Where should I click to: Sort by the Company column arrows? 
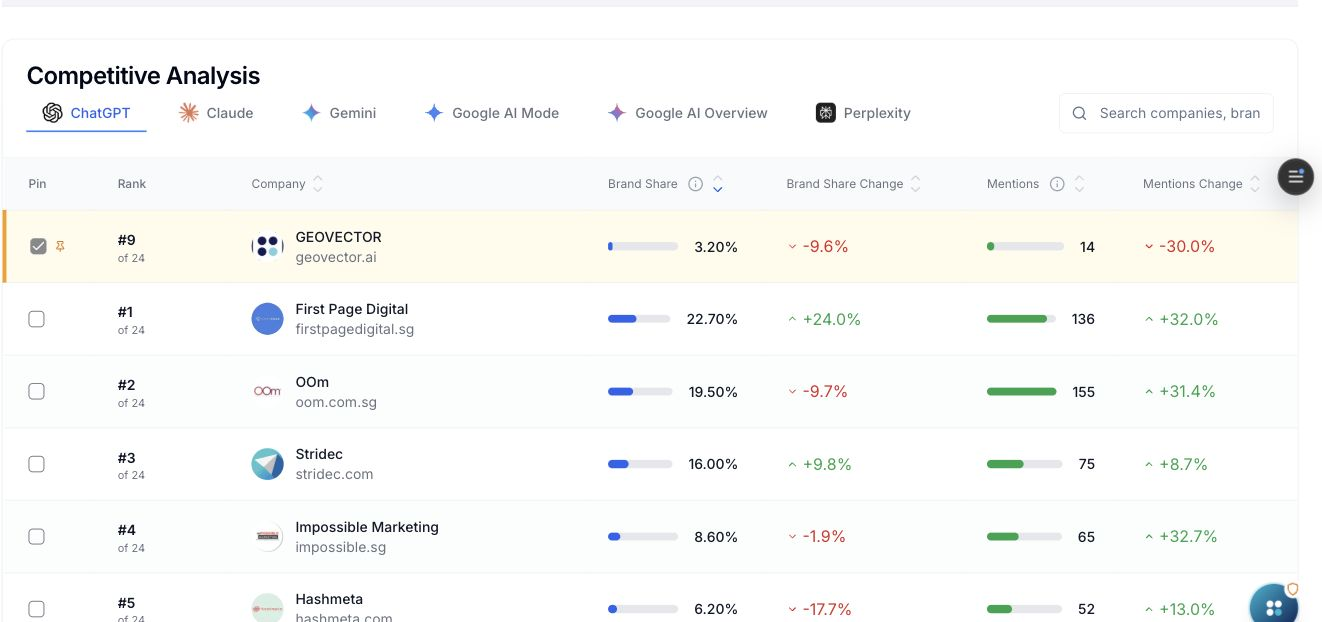coord(318,184)
